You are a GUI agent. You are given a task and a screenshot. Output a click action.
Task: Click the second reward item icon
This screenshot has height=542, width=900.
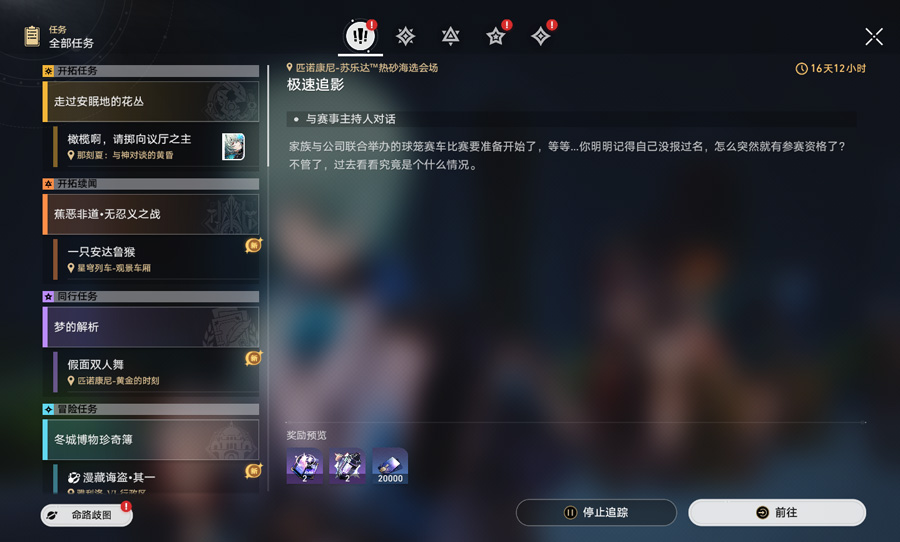[347, 466]
